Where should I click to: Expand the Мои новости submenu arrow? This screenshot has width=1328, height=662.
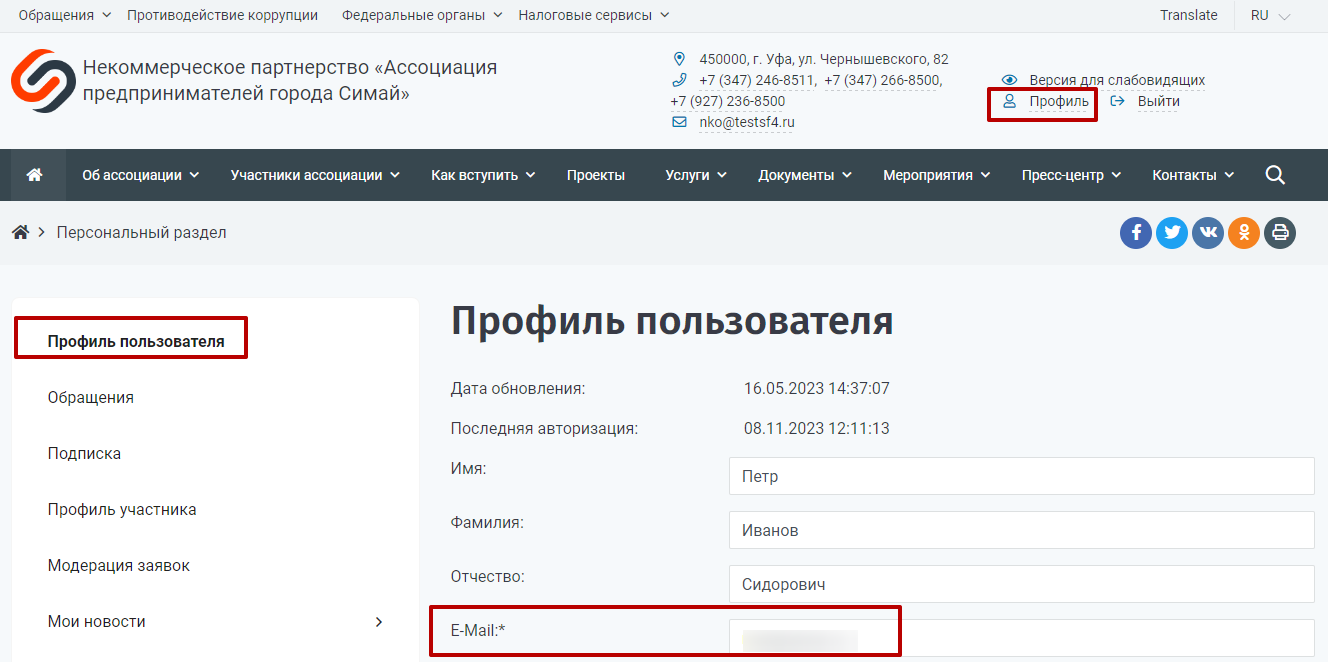point(379,622)
